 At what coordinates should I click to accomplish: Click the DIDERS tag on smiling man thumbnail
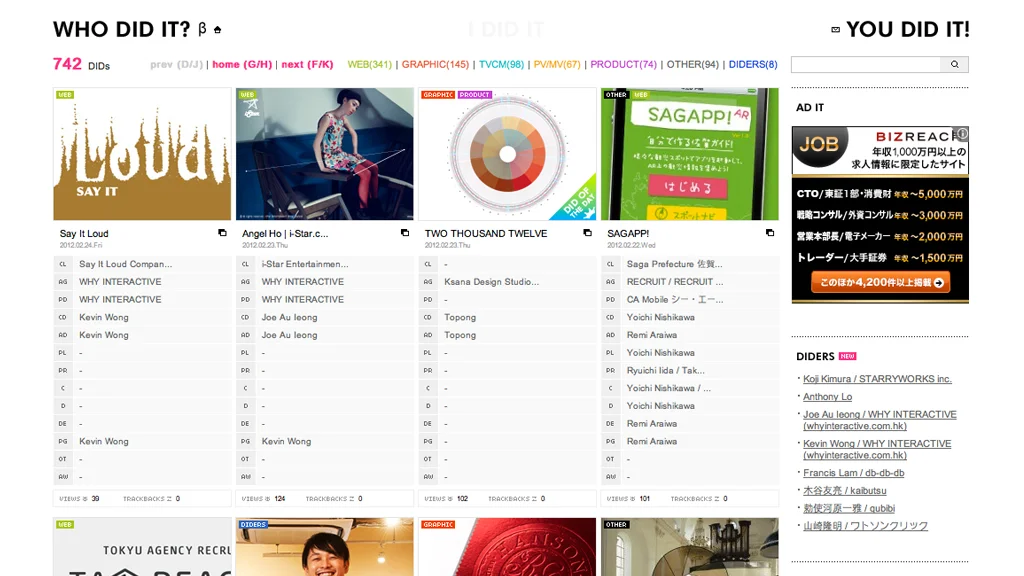(253, 524)
